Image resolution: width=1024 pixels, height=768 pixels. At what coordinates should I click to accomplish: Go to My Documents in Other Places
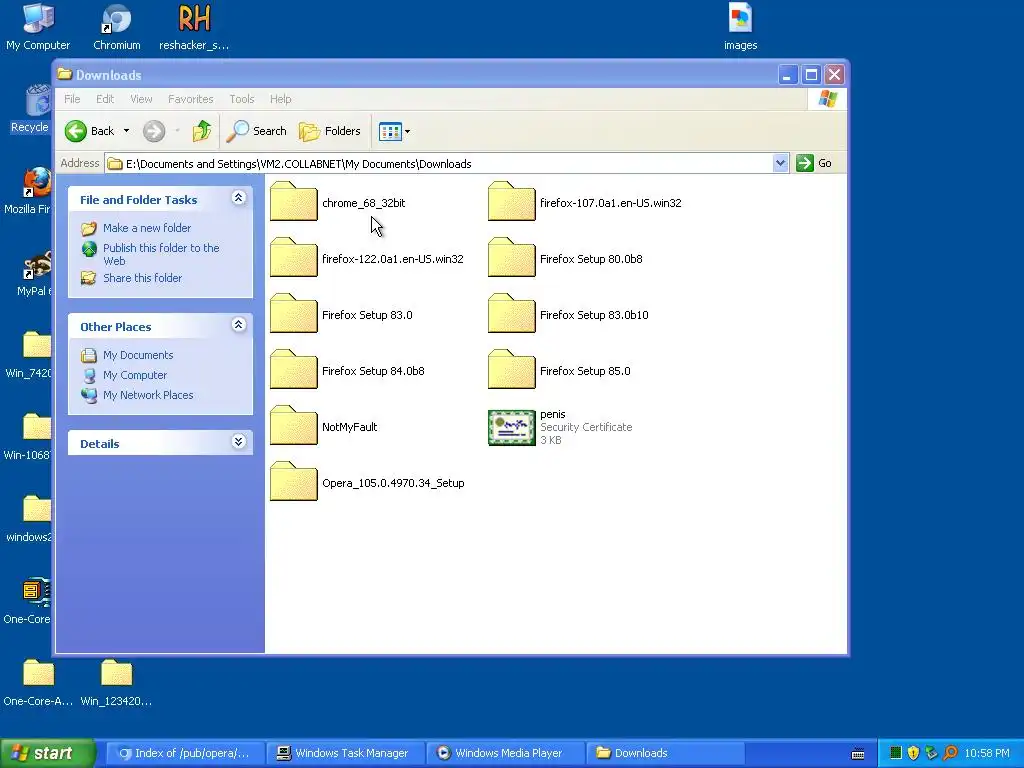138,355
